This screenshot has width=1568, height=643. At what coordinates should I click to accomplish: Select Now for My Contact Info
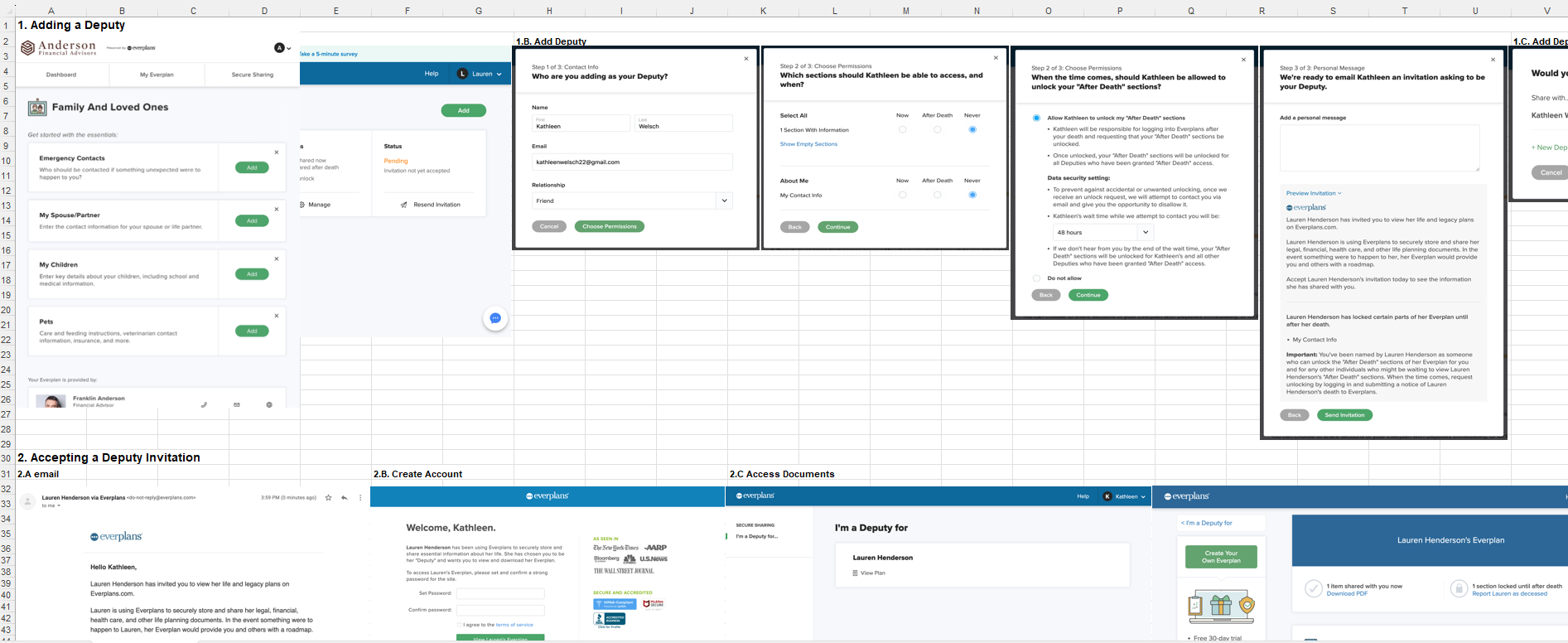[902, 196]
